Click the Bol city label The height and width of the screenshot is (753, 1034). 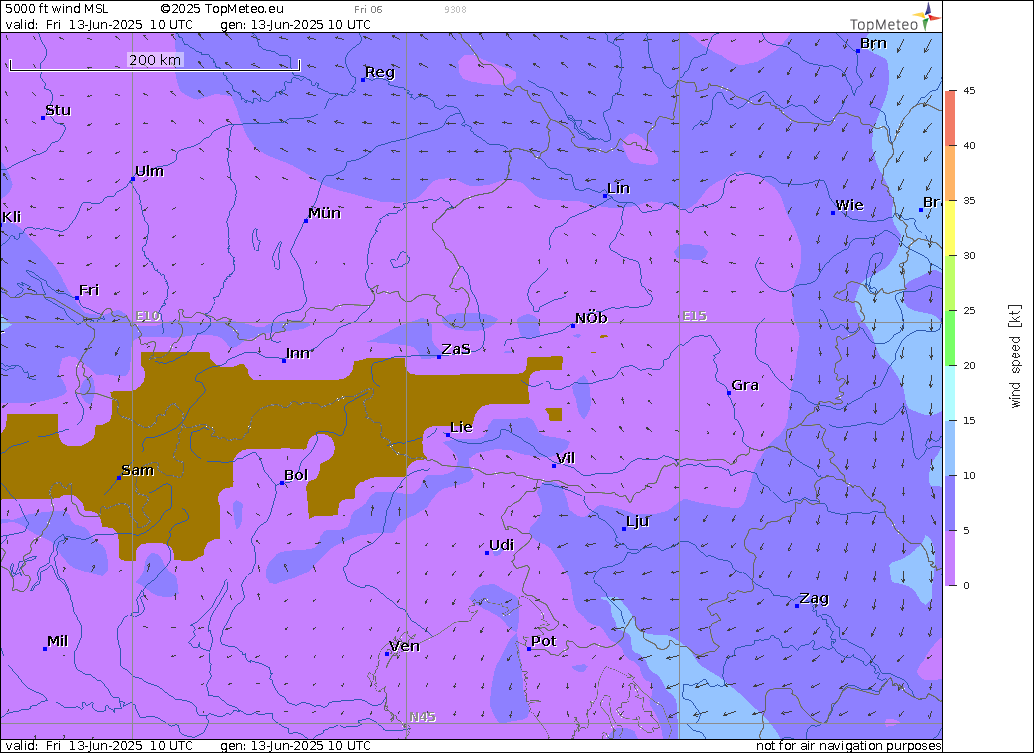click(x=296, y=475)
